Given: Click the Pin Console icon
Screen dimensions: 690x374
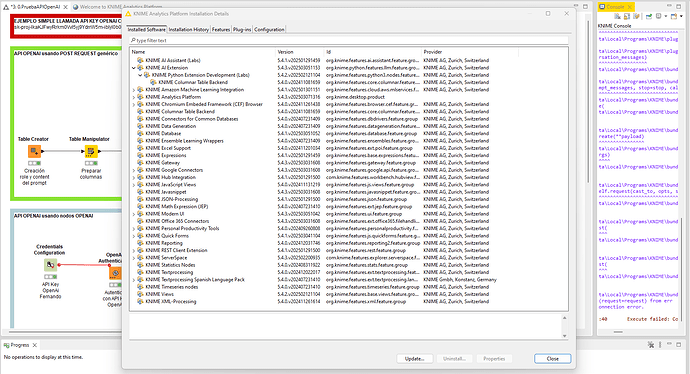Looking at the screenshot, I should click(x=649, y=16).
